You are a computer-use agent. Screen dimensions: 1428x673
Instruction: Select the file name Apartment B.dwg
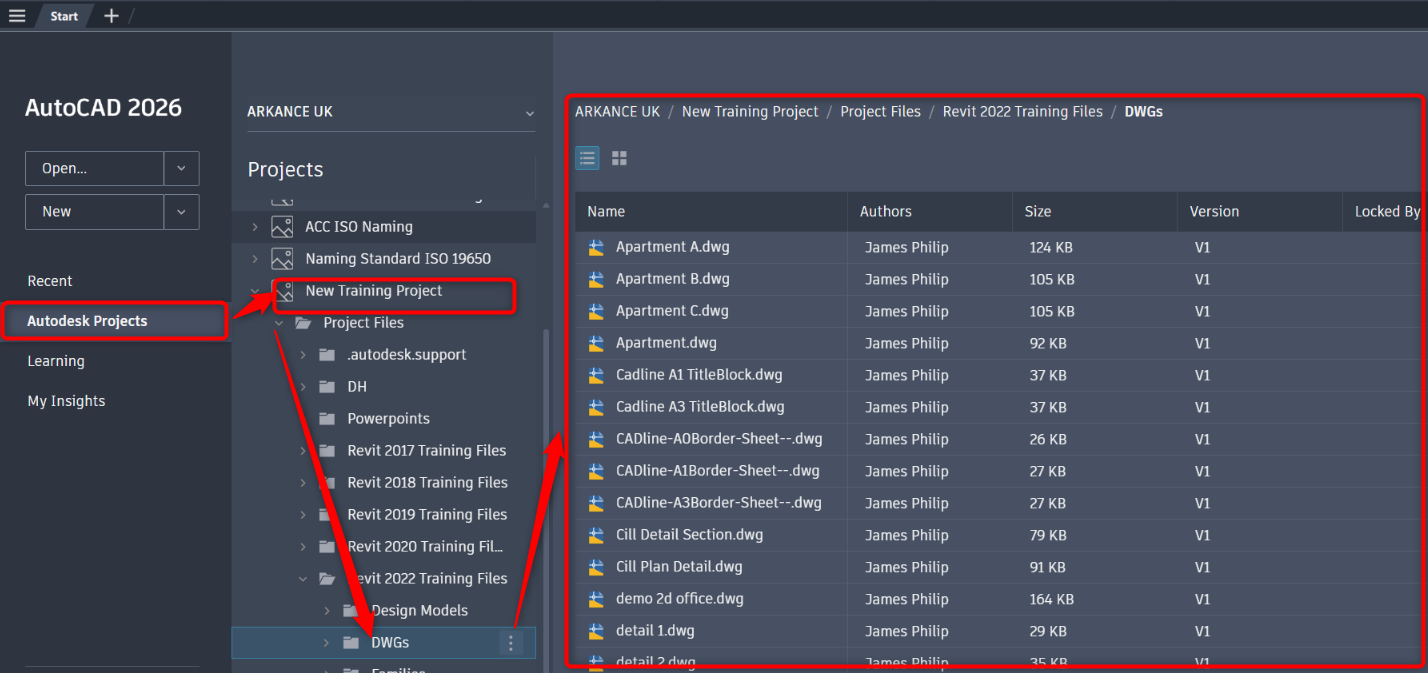(673, 279)
